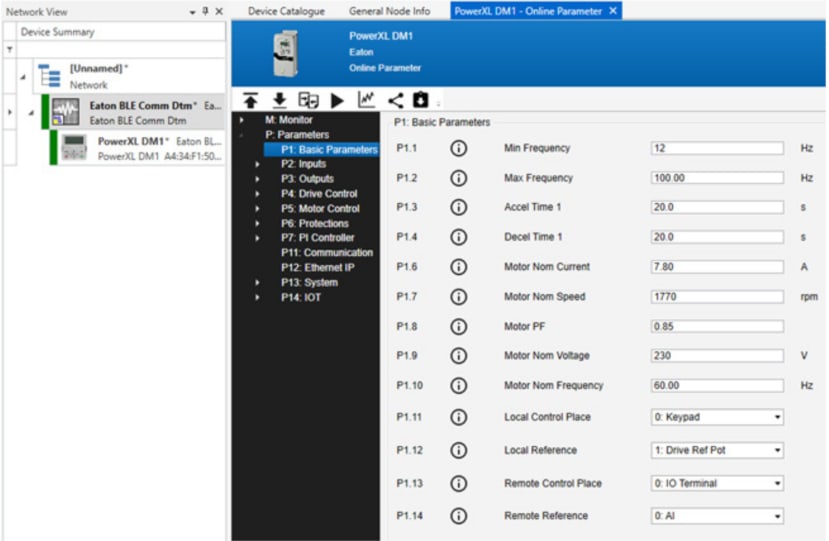829x541 pixels.
Task: Click the Device Summary column header
Action: click(121, 32)
